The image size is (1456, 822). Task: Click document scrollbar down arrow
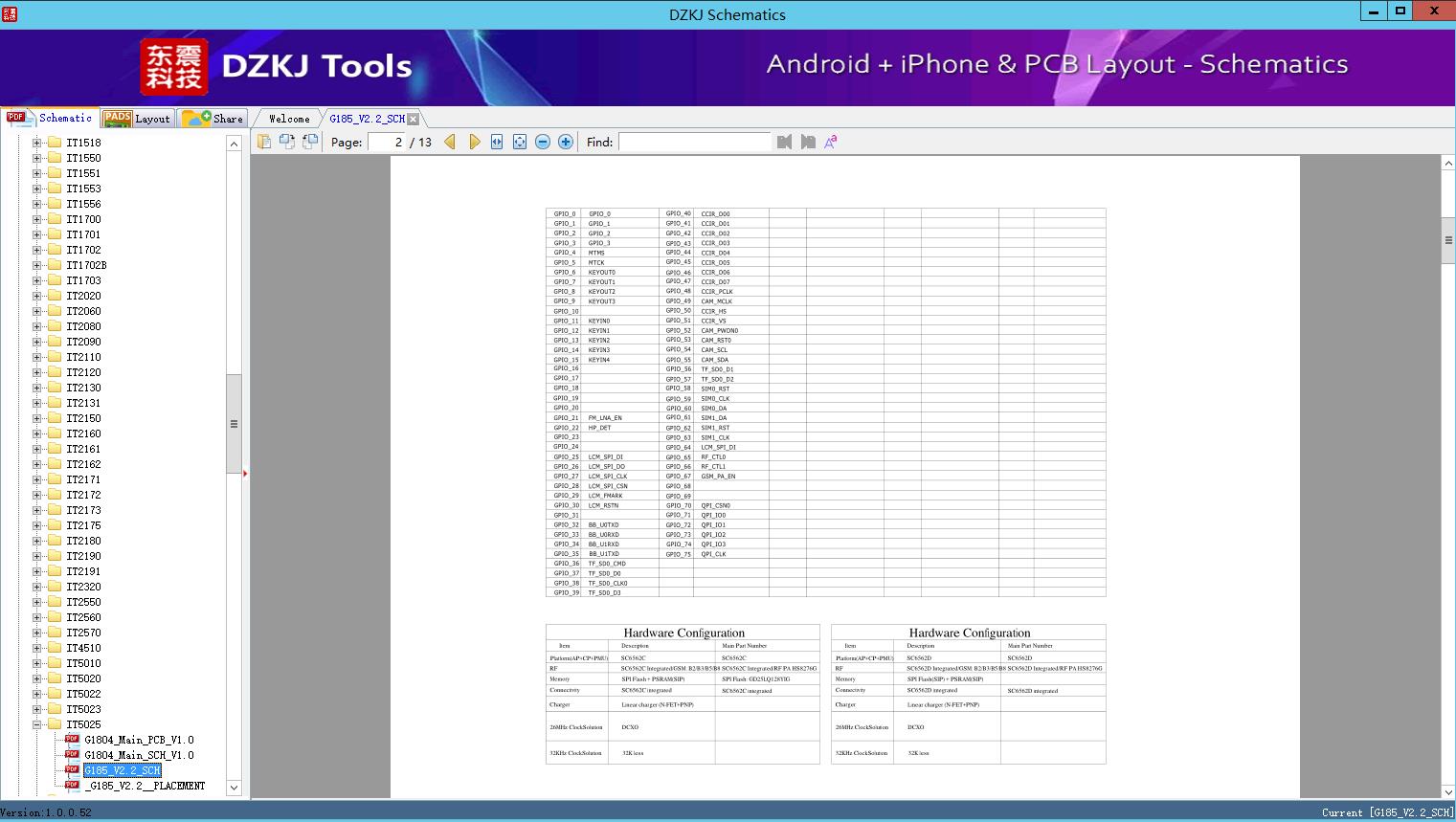(x=1448, y=791)
